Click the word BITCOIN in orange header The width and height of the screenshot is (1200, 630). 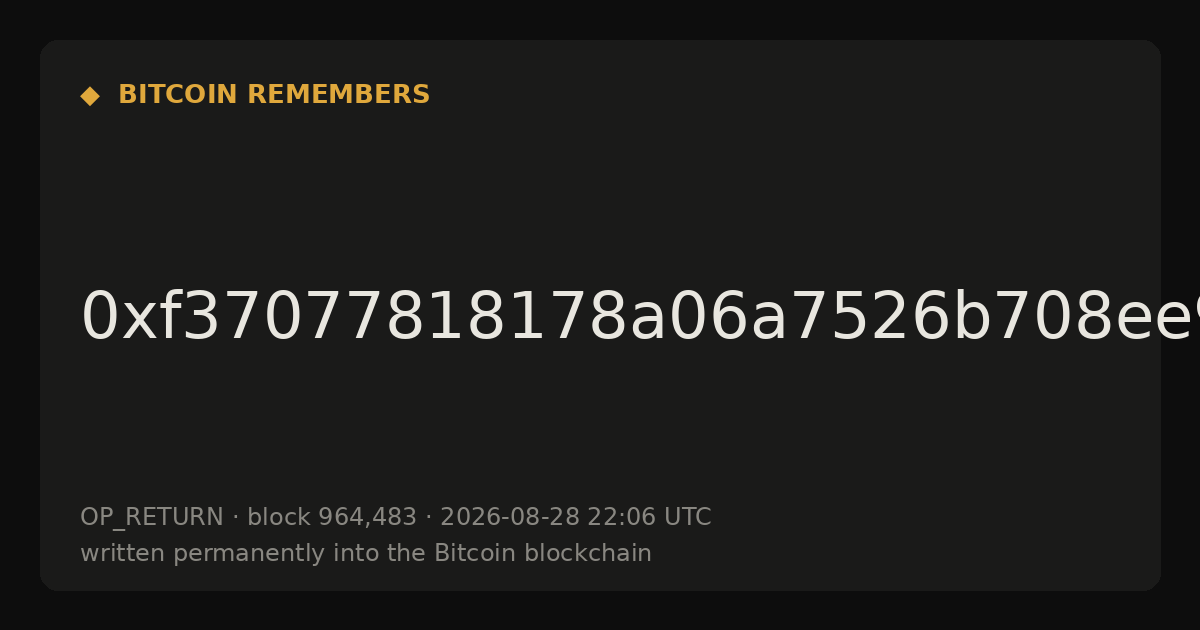(179, 95)
